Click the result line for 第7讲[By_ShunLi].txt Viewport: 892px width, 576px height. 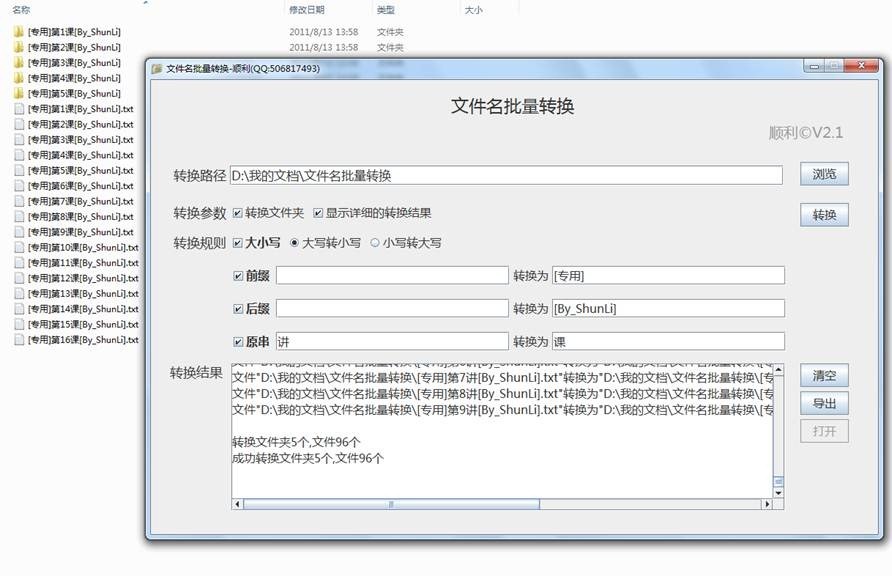(x=502, y=378)
